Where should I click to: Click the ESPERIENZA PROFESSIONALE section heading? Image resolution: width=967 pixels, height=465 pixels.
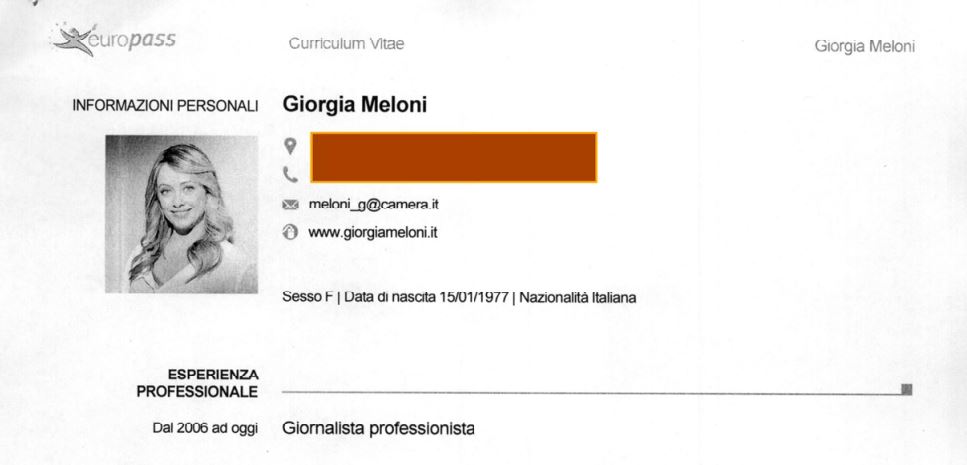coord(197,383)
